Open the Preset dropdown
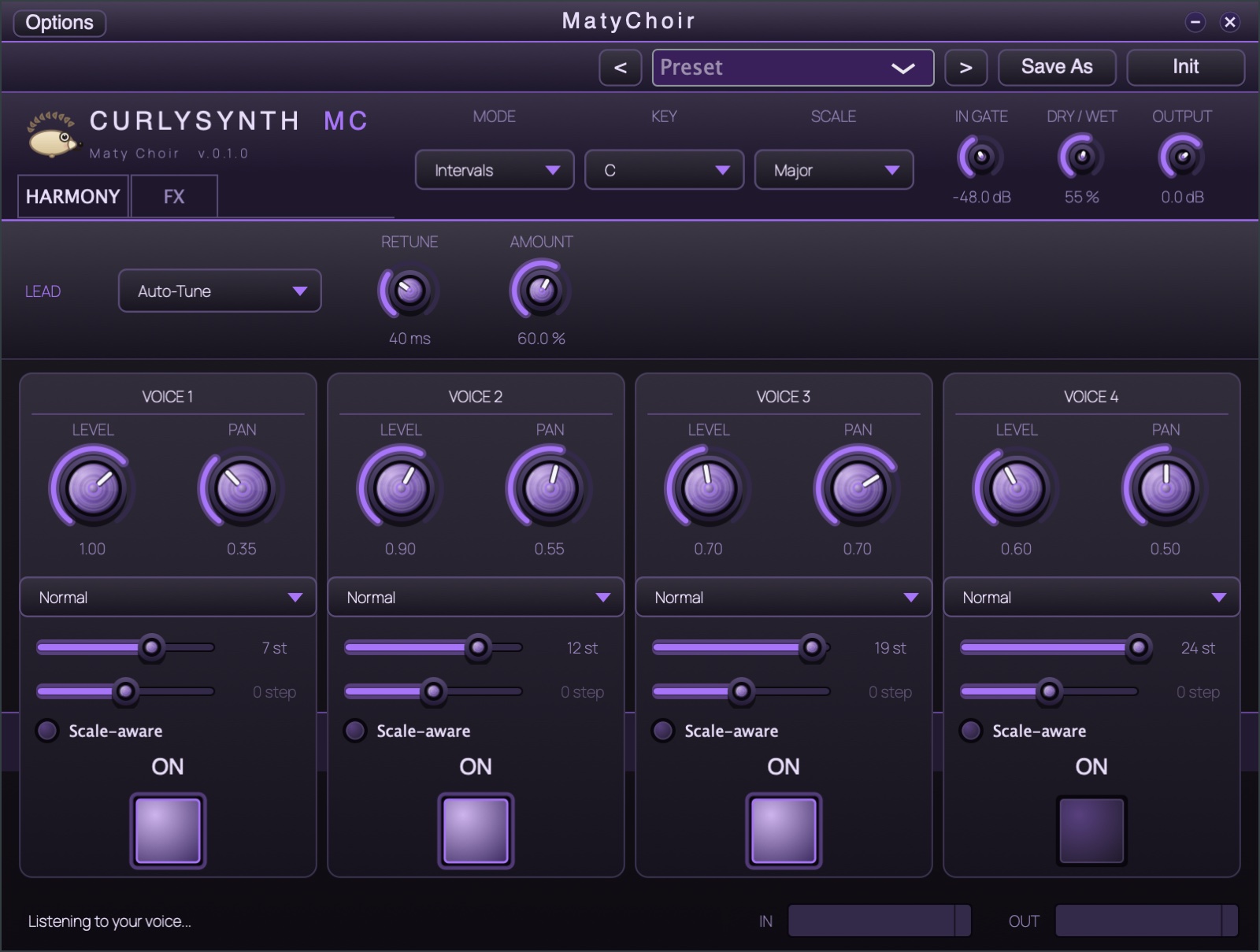 click(793, 68)
